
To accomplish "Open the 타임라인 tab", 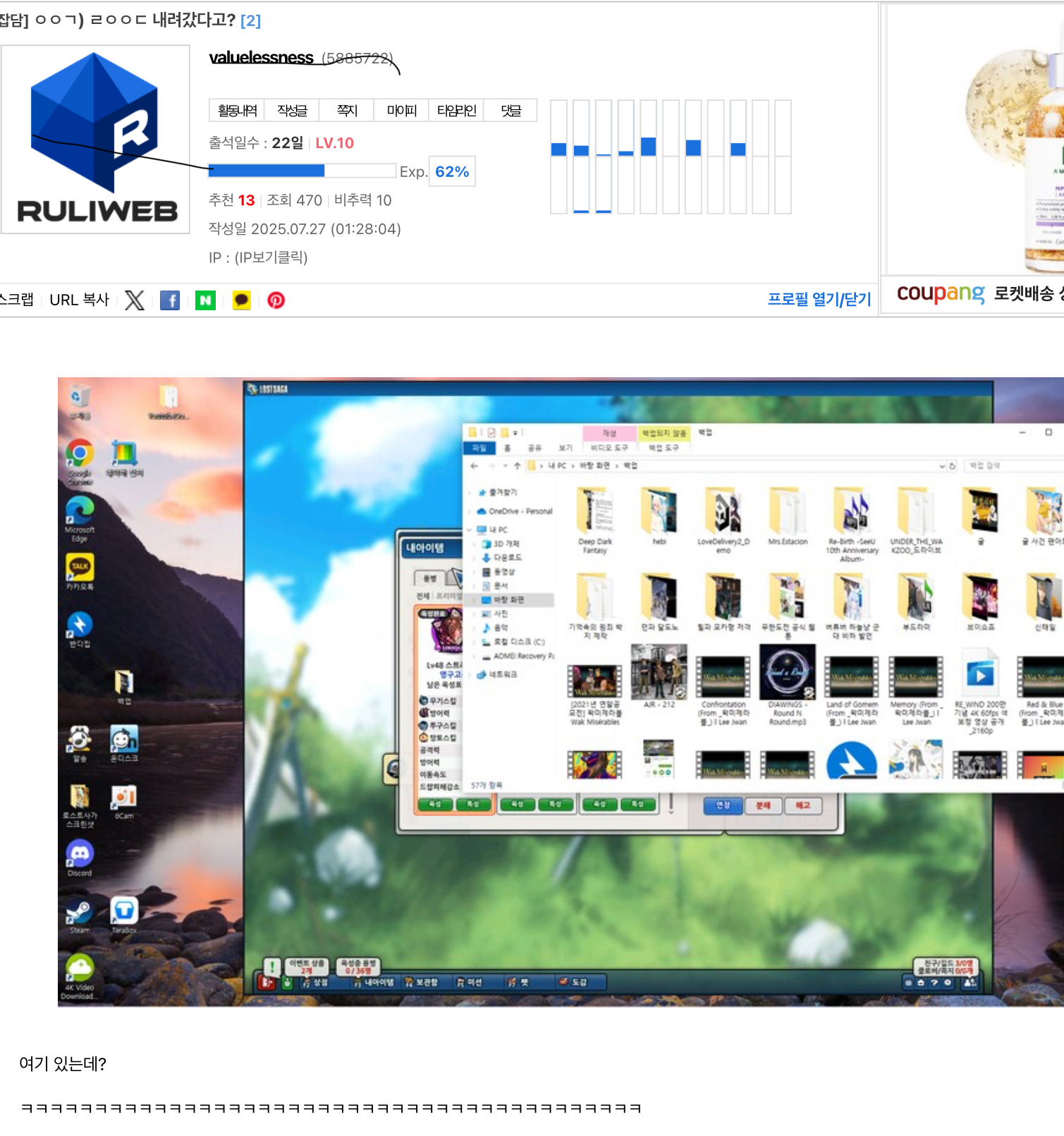I will click(x=456, y=111).
